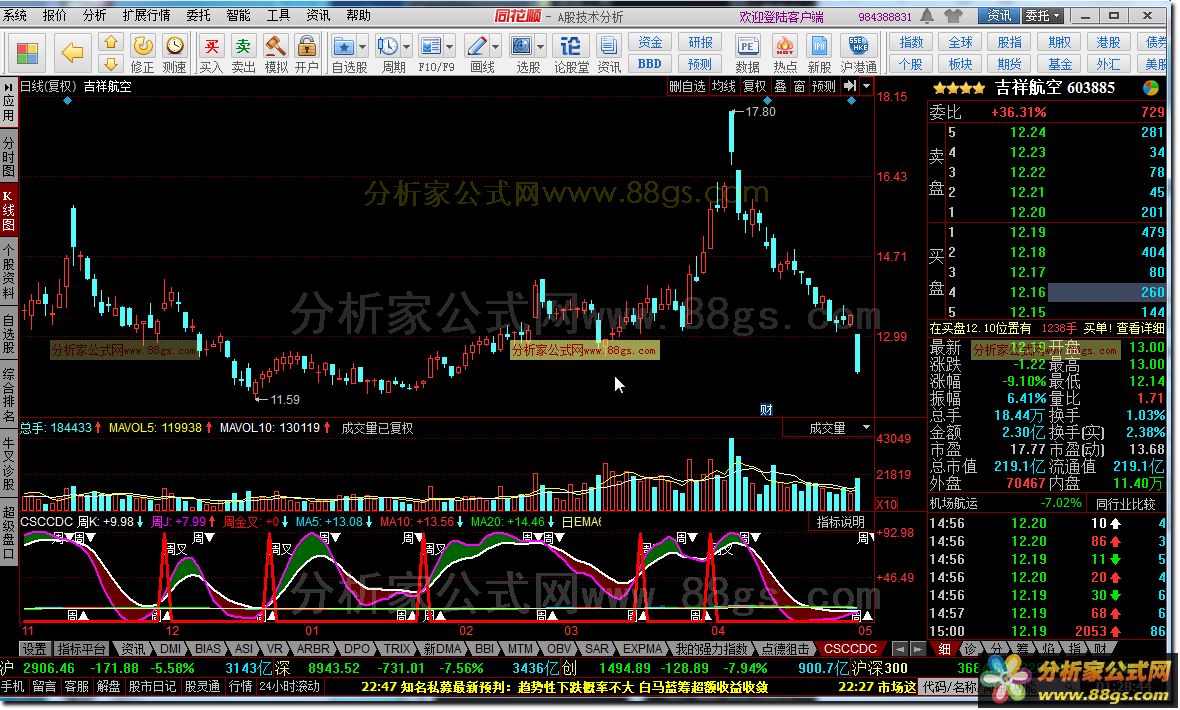This screenshot has height=710, width=1180.
Task: Click the 修正 refresh icon
Action: click(x=142, y=47)
